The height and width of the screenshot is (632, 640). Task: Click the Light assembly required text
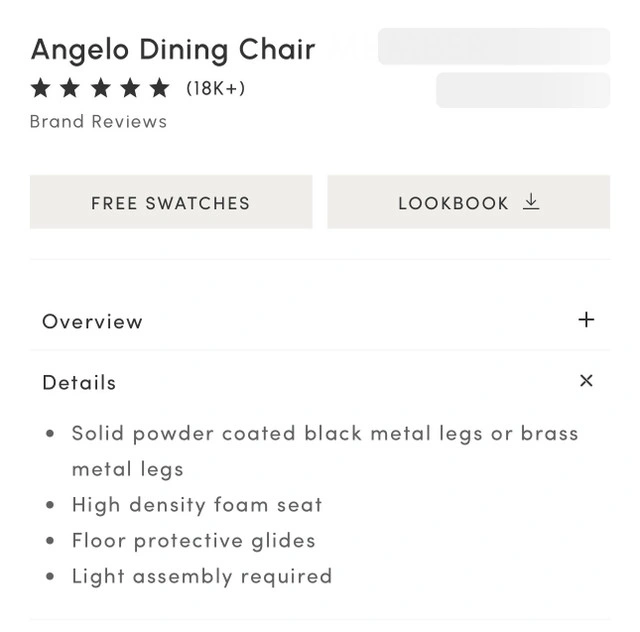[201, 577]
